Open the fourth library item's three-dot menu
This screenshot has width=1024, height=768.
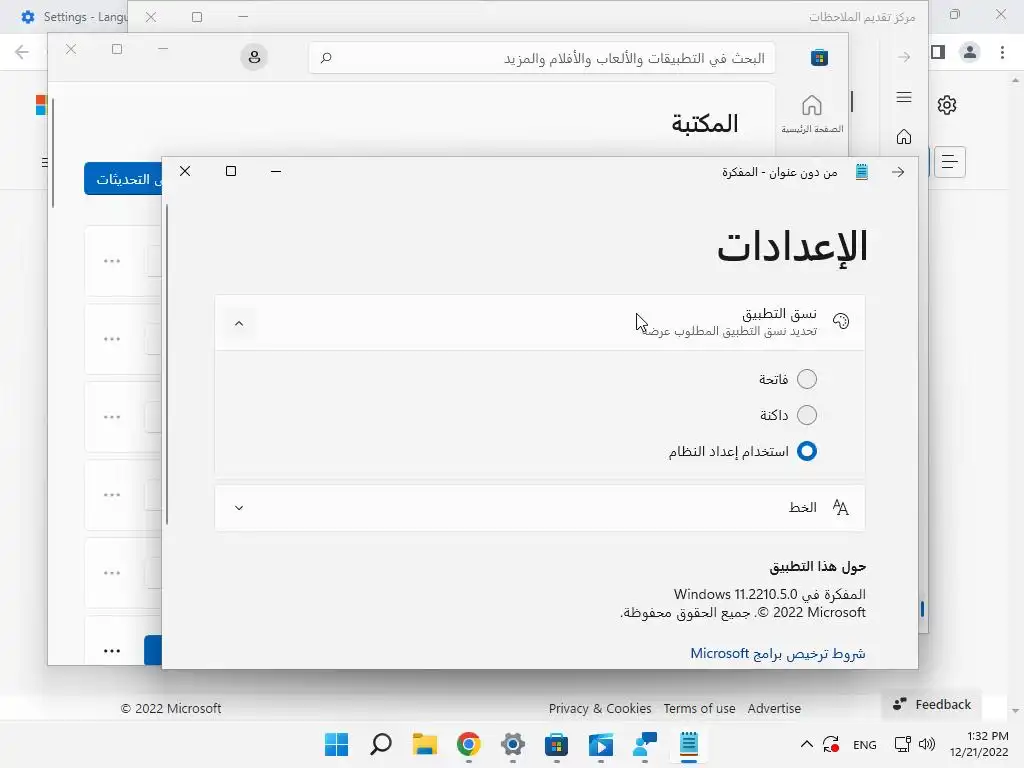pos(112,494)
